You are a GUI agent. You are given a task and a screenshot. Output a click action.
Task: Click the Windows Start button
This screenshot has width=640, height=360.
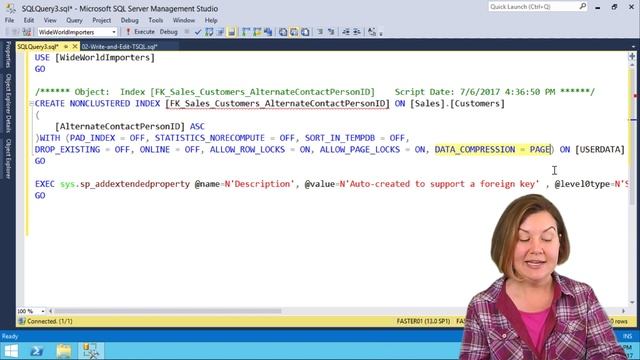11,351
